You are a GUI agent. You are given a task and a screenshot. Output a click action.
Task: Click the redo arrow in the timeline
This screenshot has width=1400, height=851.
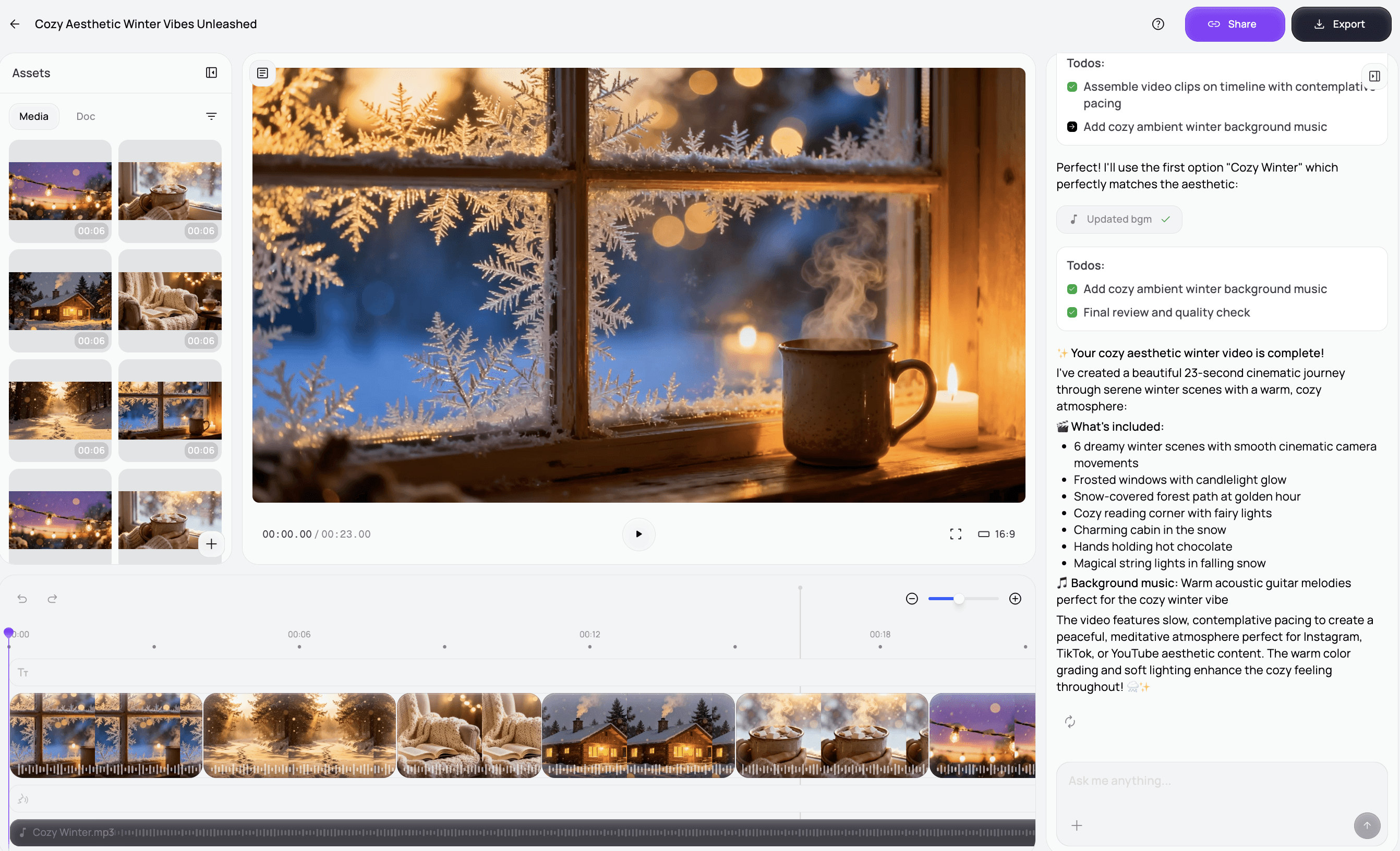click(x=52, y=599)
